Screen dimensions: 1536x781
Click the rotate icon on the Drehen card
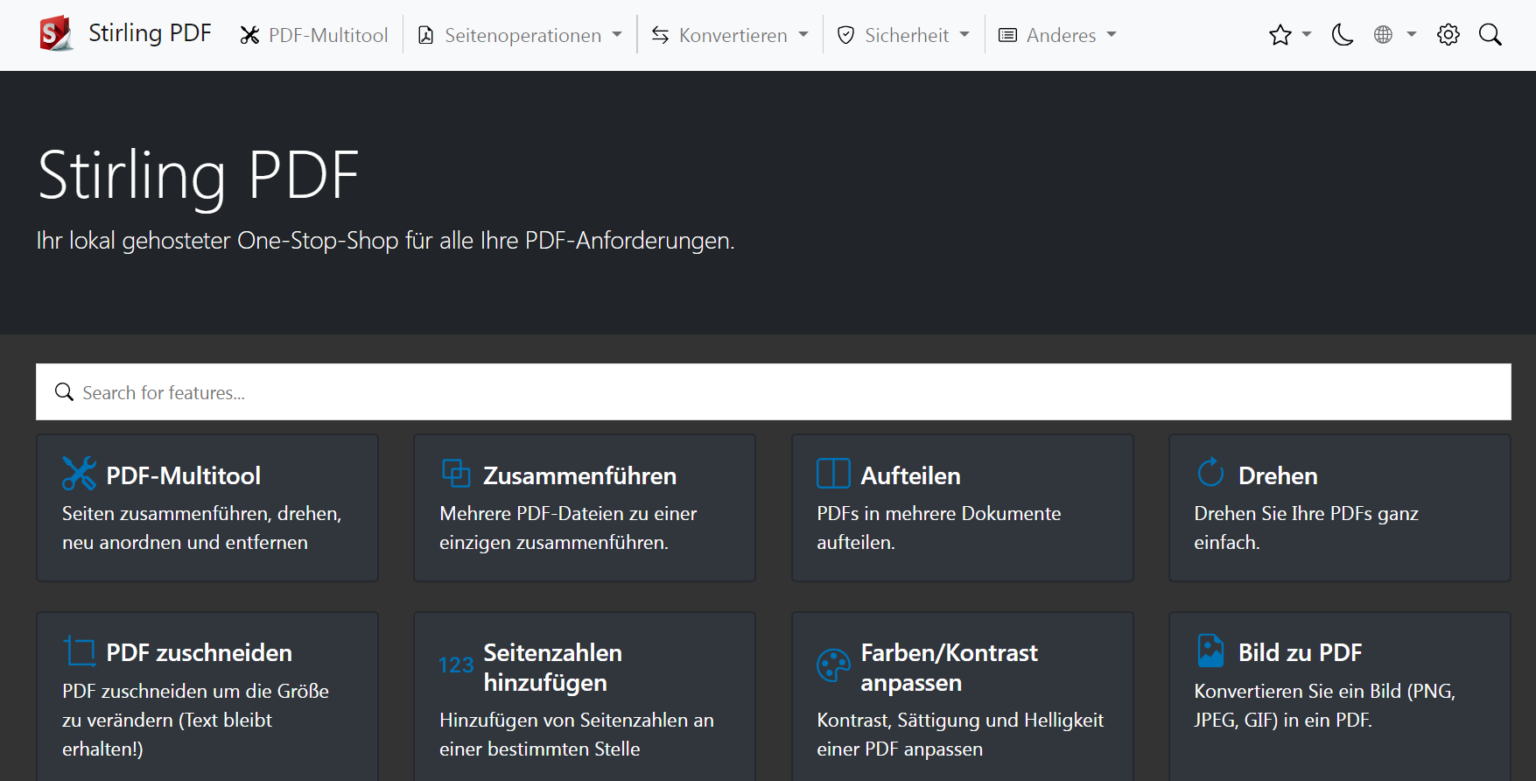tap(1210, 474)
